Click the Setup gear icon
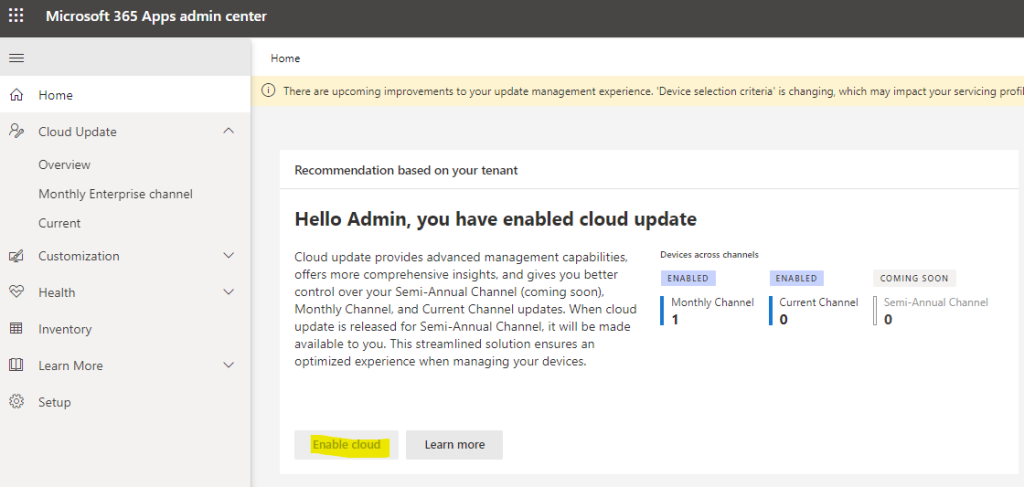Image resolution: width=1024 pixels, height=487 pixels. (x=16, y=401)
